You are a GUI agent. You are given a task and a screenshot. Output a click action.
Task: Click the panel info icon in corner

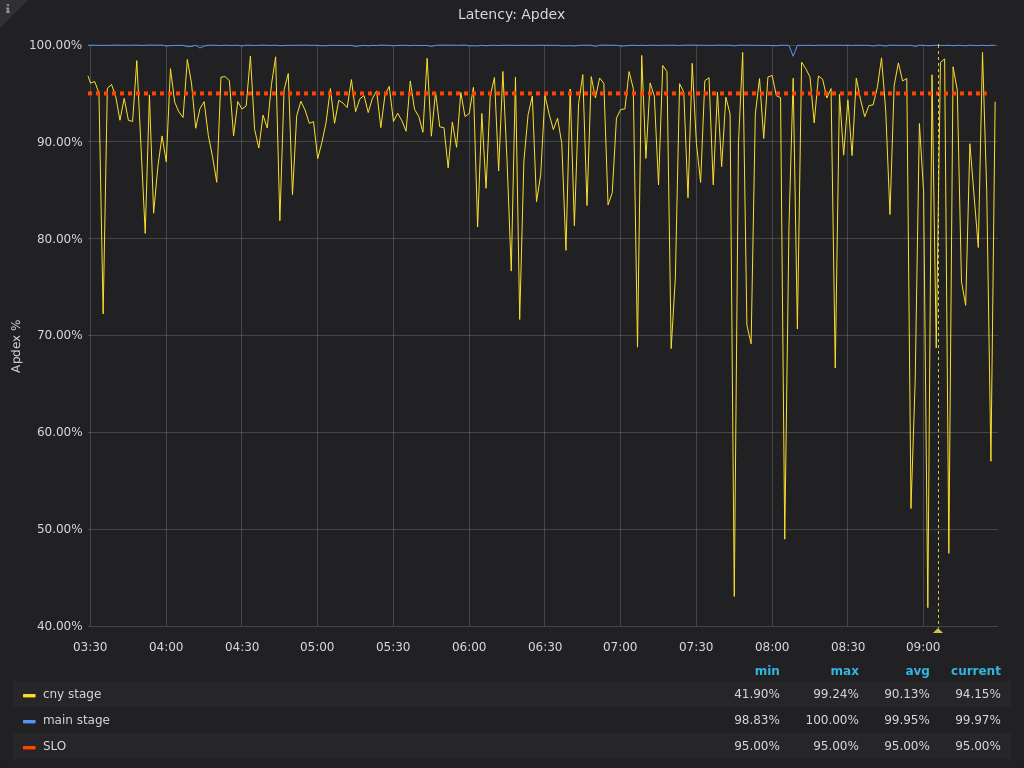[x=8, y=9]
